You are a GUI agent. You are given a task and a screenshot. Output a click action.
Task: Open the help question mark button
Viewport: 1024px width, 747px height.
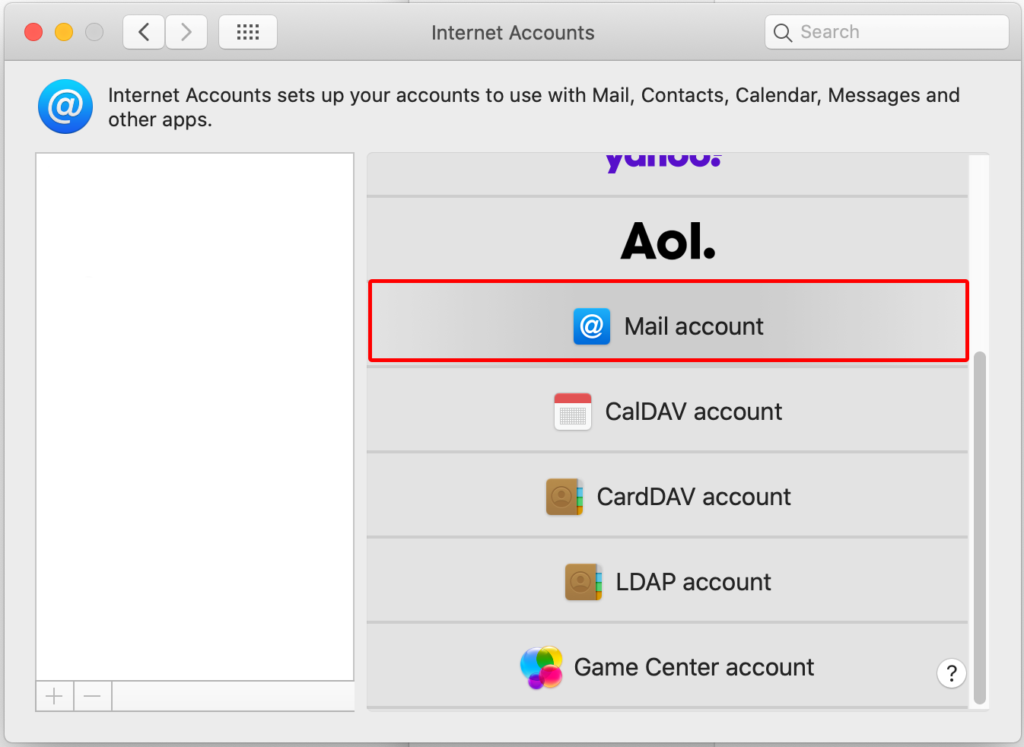(952, 673)
